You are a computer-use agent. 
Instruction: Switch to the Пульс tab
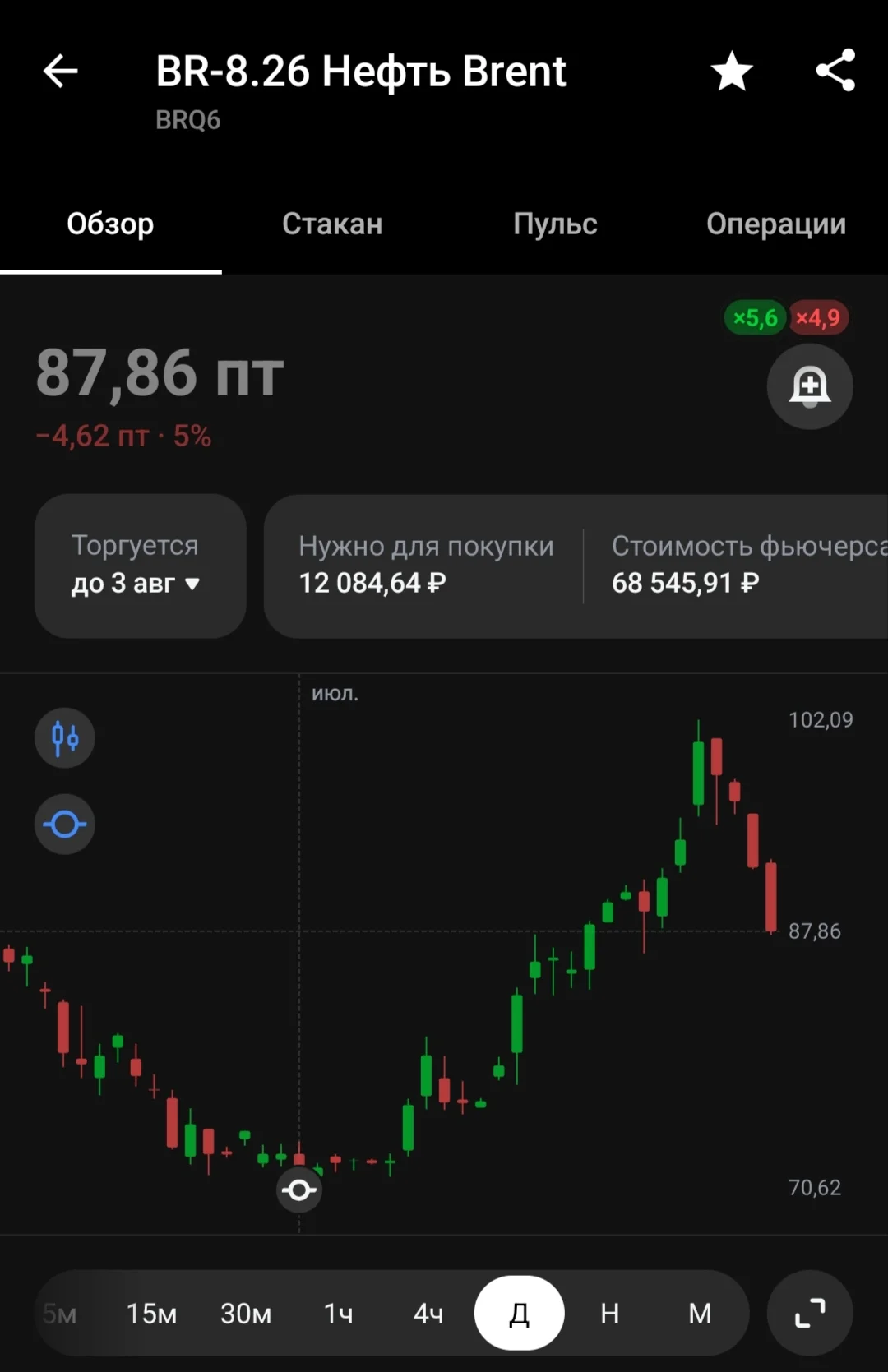[x=555, y=224]
